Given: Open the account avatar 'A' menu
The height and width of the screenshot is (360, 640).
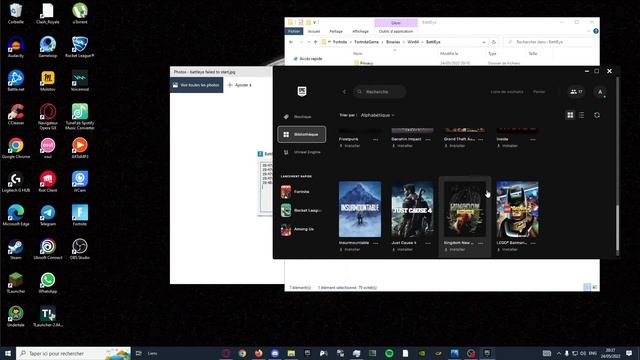Looking at the screenshot, I should (600, 92).
